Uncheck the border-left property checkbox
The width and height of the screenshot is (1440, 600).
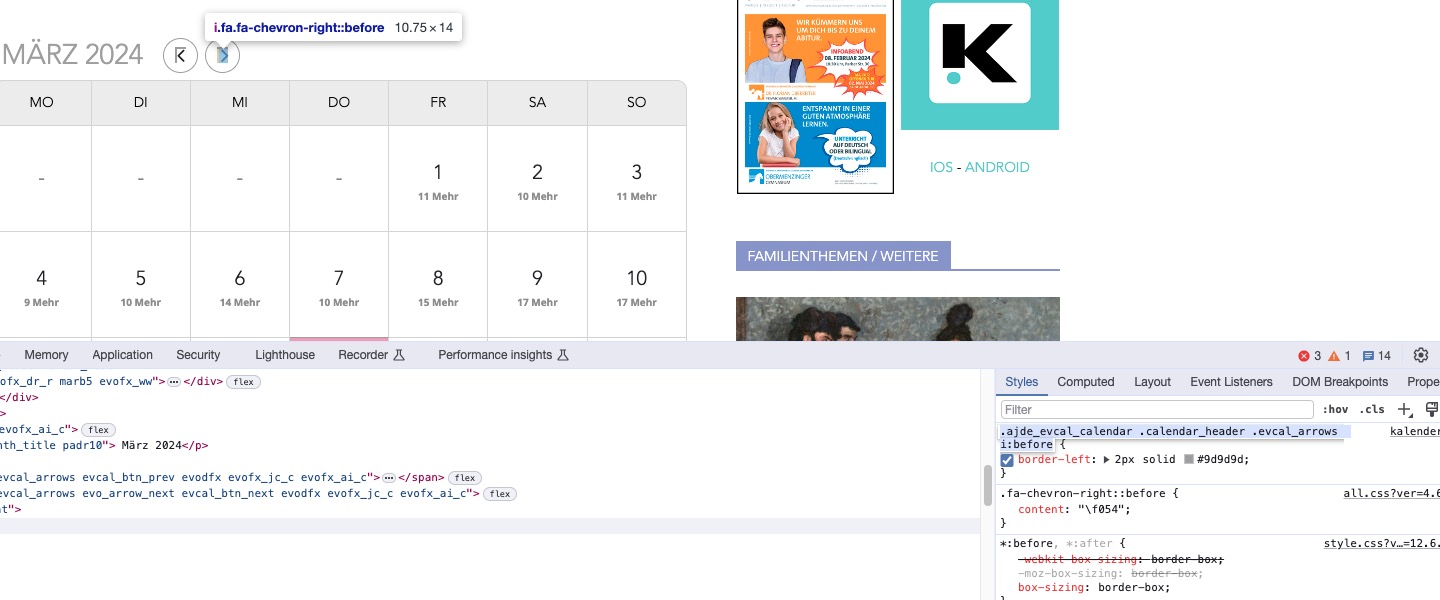1008,460
